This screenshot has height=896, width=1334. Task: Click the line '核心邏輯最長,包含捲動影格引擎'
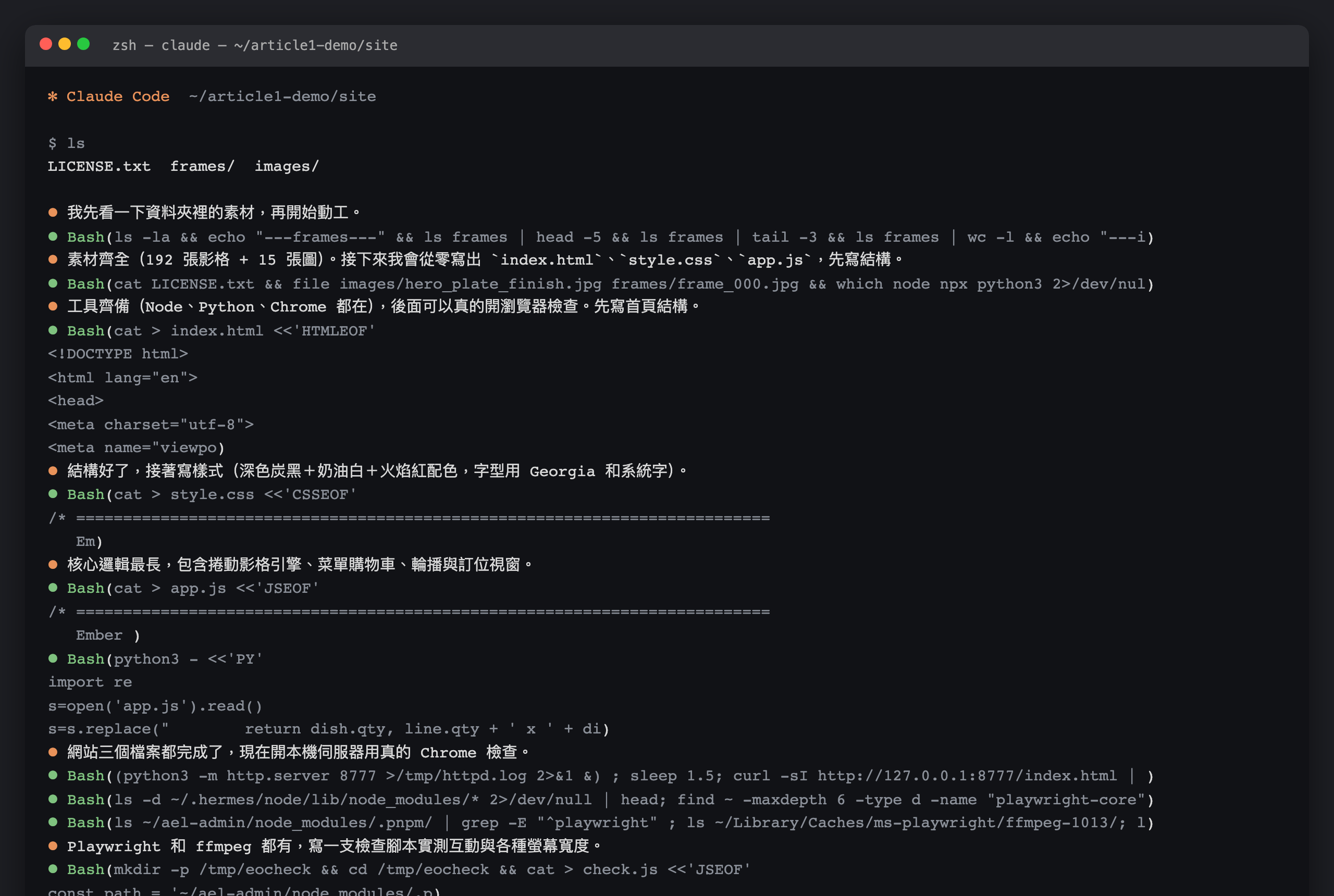click(x=290, y=565)
